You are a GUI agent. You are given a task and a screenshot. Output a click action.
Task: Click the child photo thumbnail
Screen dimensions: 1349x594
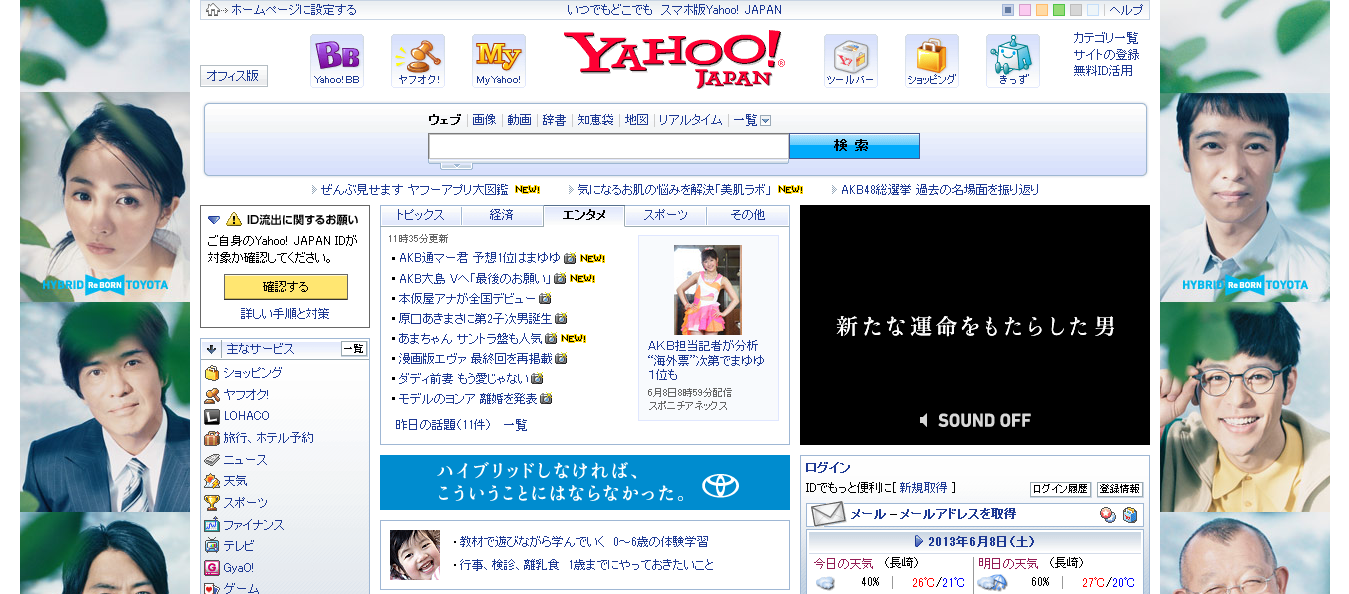pyautogui.click(x=415, y=555)
